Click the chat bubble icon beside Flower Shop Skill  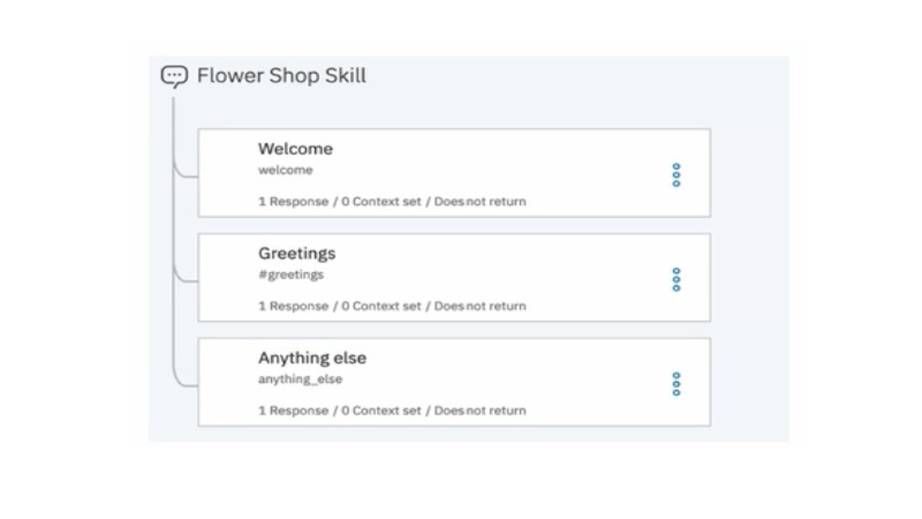point(174,76)
